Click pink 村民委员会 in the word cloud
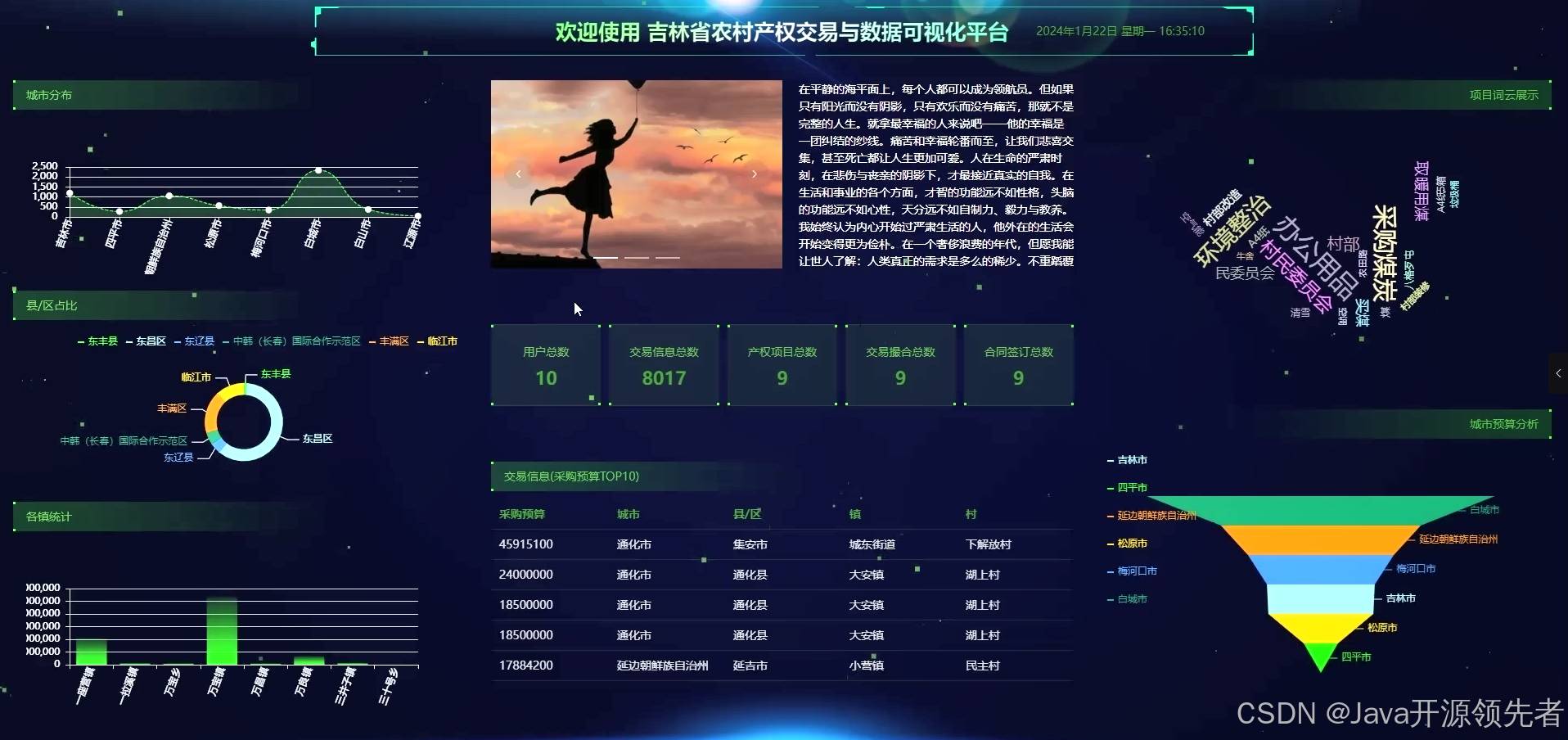 (x=1295, y=277)
